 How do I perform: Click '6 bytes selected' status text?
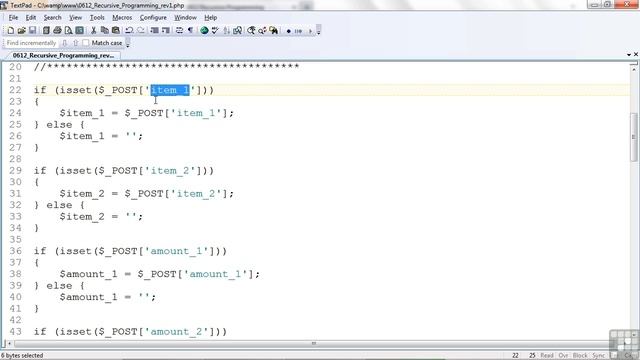(22, 356)
